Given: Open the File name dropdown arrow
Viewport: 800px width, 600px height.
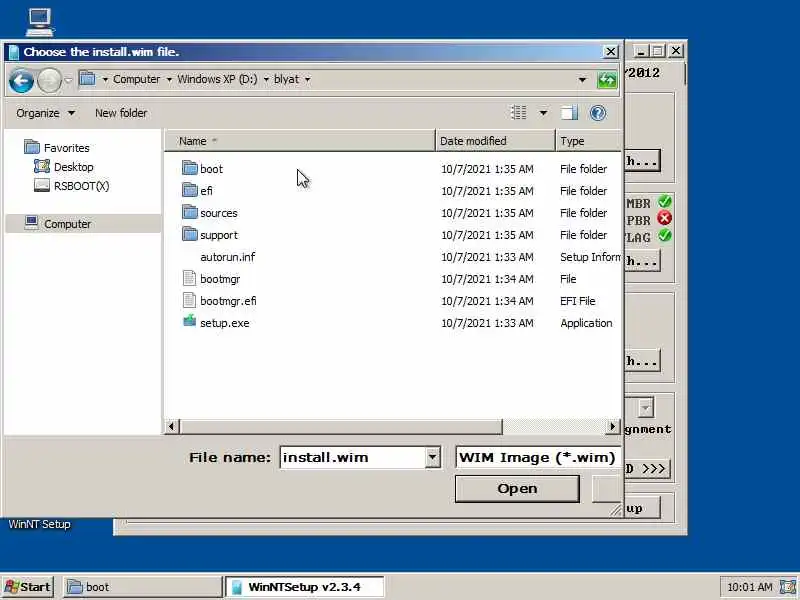Looking at the screenshot, I should click(x=433, y=457).
